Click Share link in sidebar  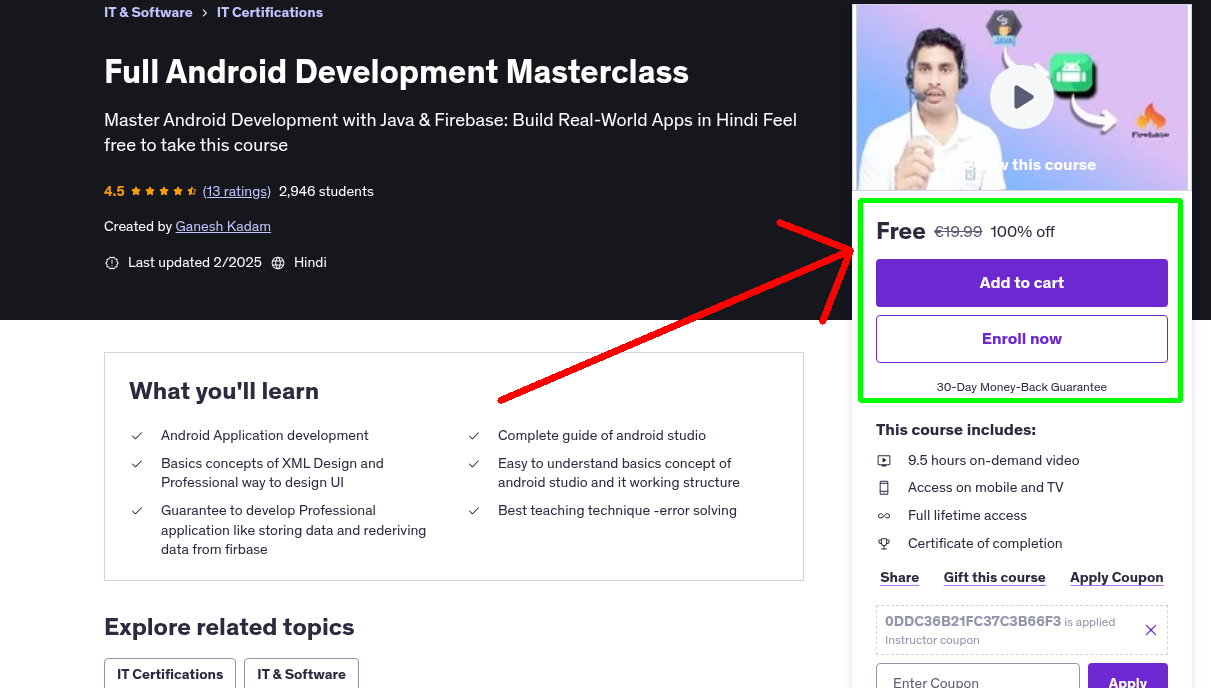pyautogui.click(x=900, y=578)
